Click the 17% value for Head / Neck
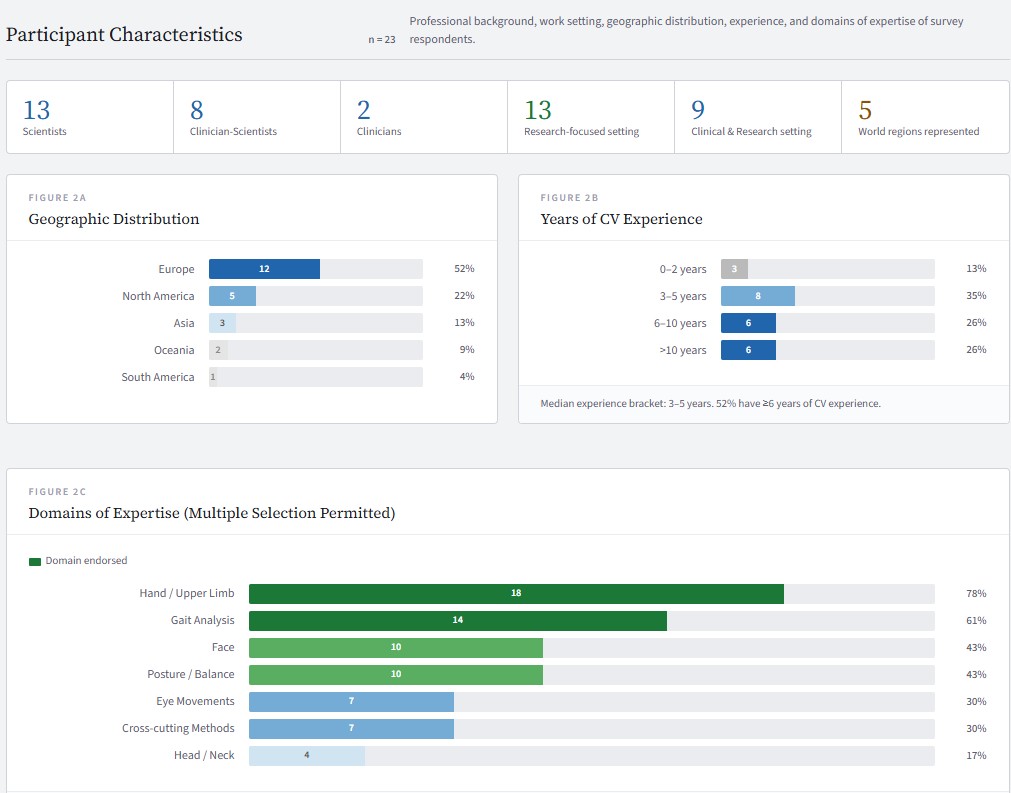1011x793 pixels. (976, 756)
